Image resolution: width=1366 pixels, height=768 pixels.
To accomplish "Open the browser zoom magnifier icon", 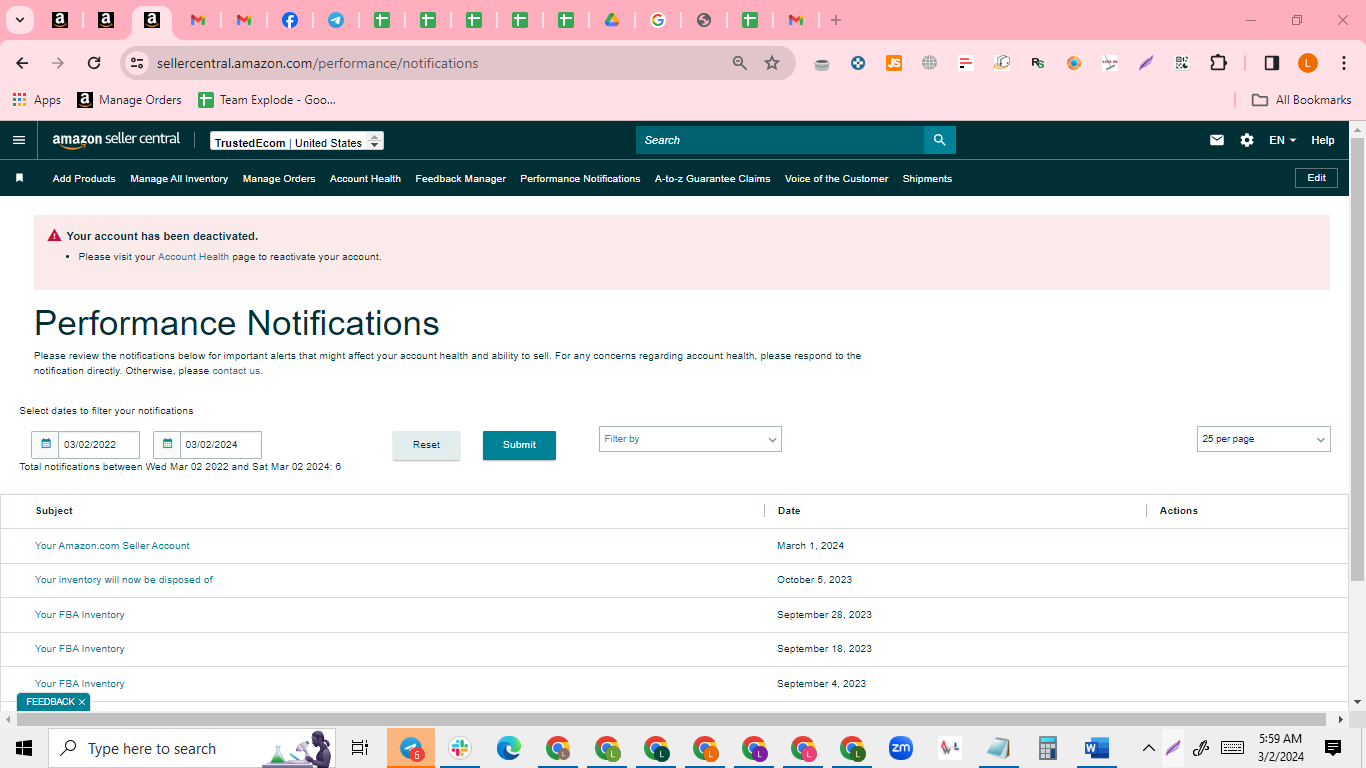I will coord(740,63).
